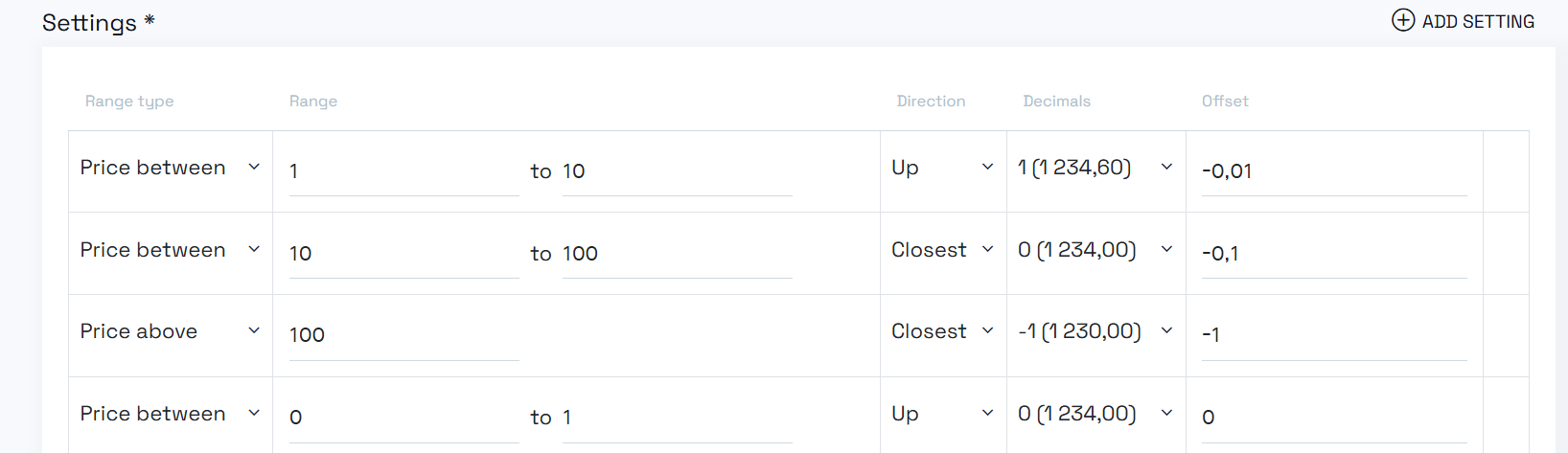Expand the Price above range type dropdown

pyautogui.click(x=170, y=331)
